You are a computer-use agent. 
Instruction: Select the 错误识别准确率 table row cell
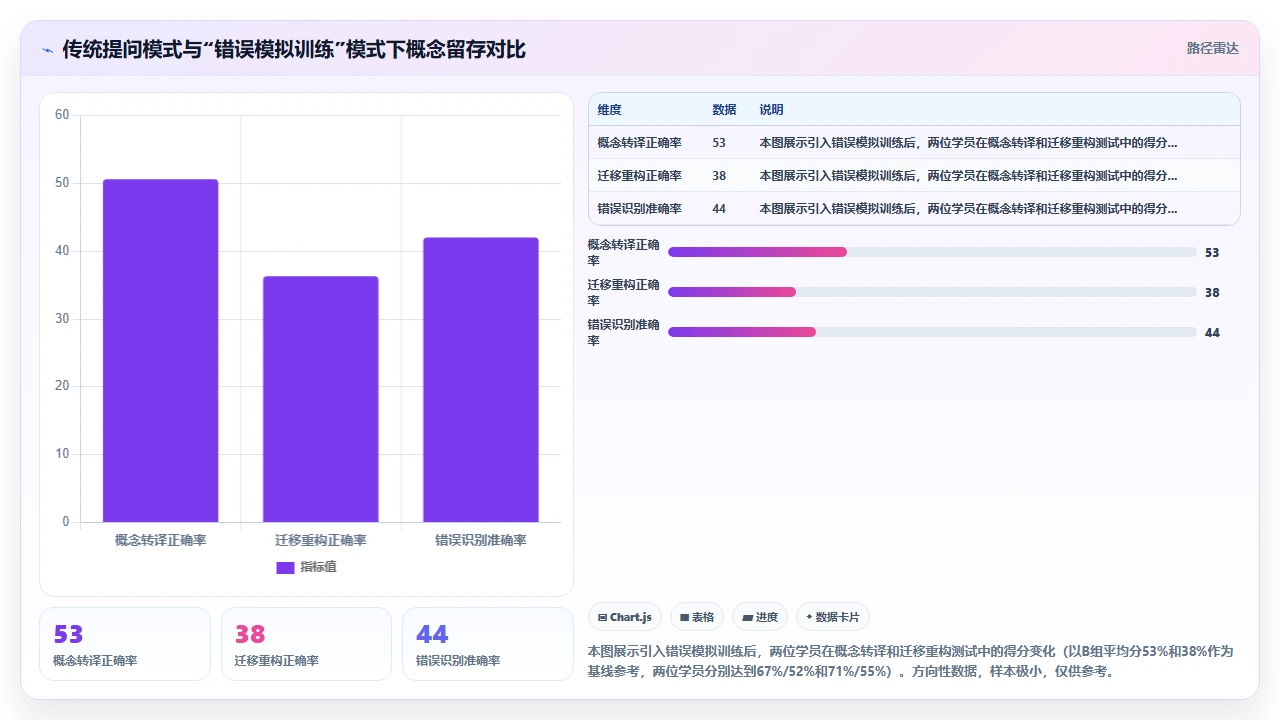click(640, 208)
